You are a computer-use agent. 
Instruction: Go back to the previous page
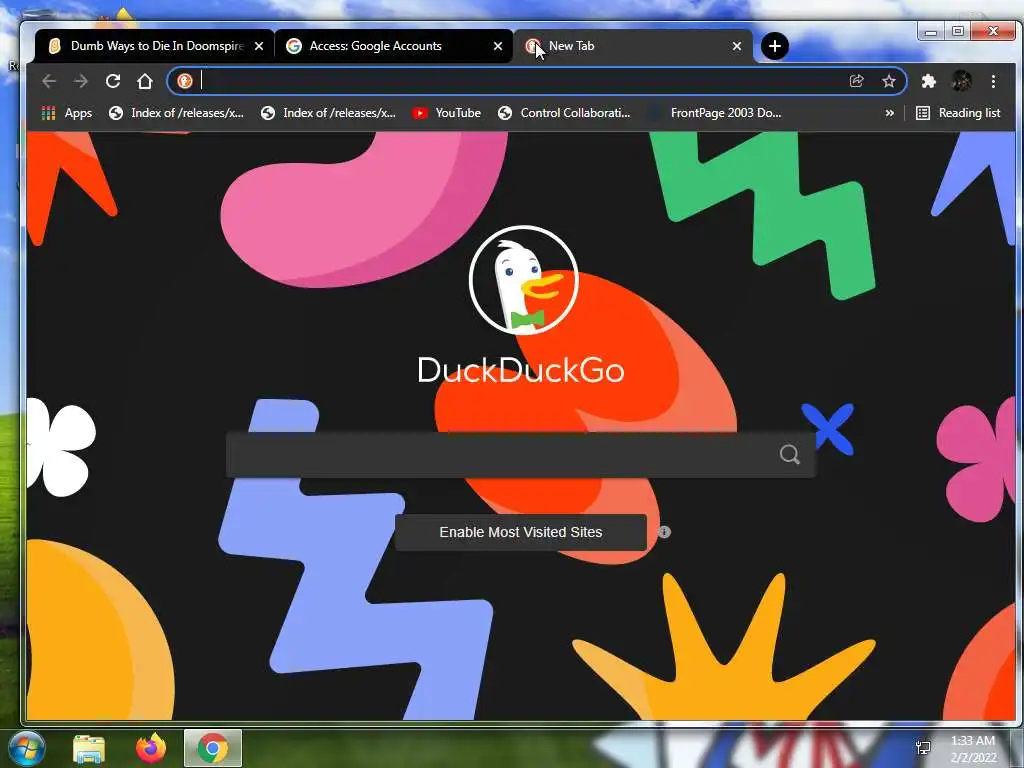click(x=49, y=81)
